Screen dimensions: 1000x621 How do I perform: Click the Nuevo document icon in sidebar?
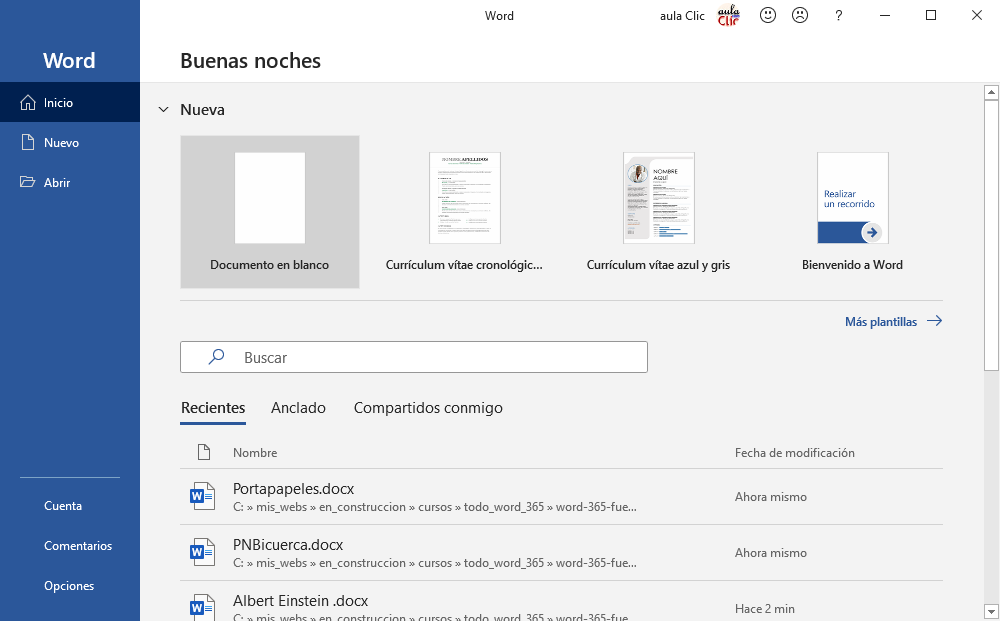pyautogui.click(x=28, y=143)
